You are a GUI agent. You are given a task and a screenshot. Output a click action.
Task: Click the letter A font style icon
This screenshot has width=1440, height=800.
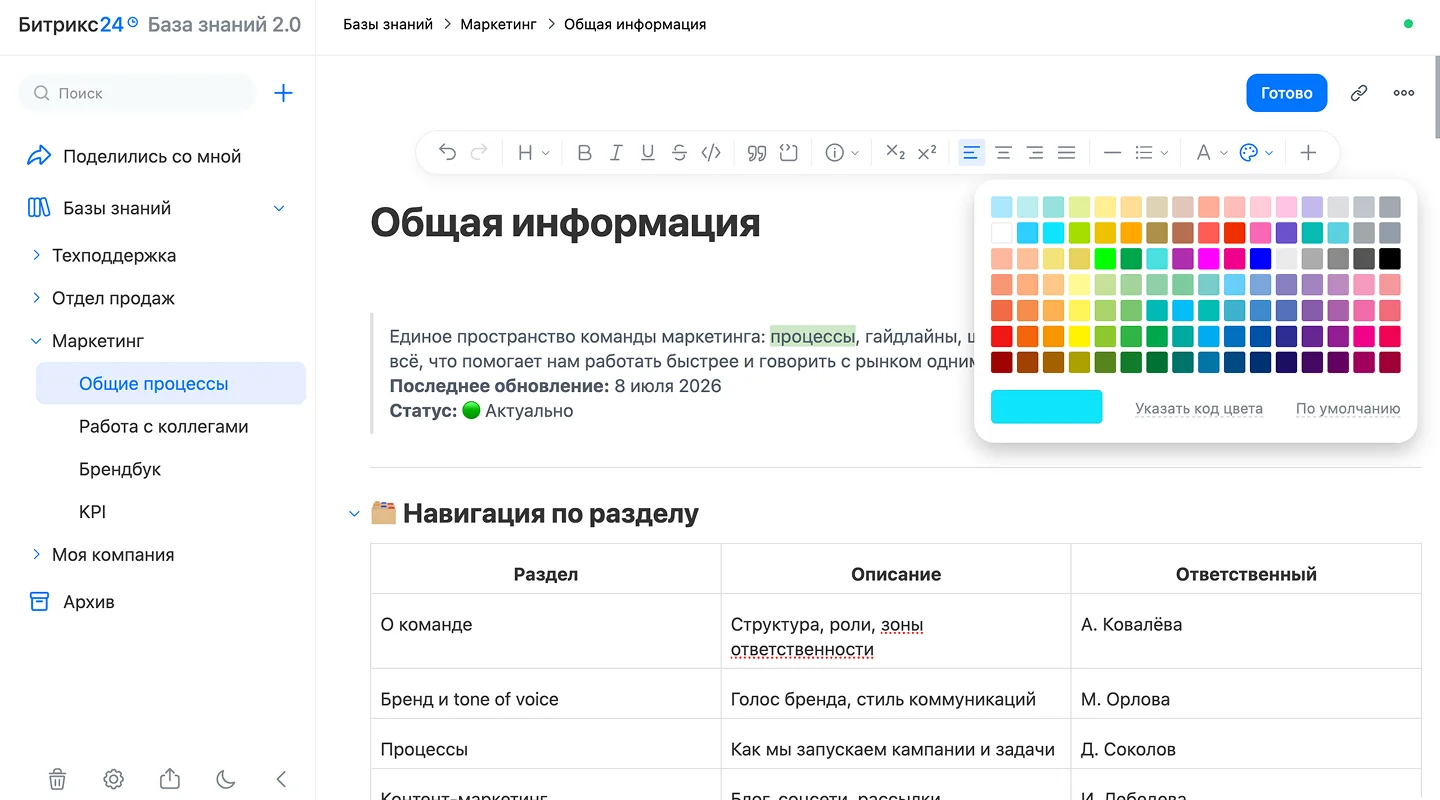tap(1203, 153)
